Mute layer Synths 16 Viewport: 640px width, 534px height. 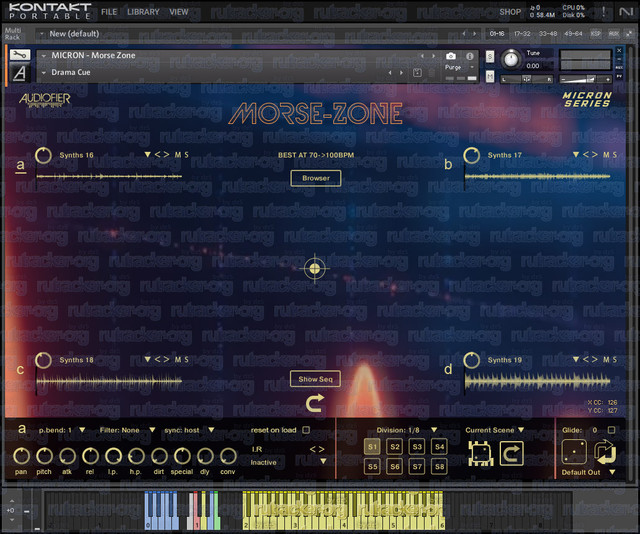[178, 155]
